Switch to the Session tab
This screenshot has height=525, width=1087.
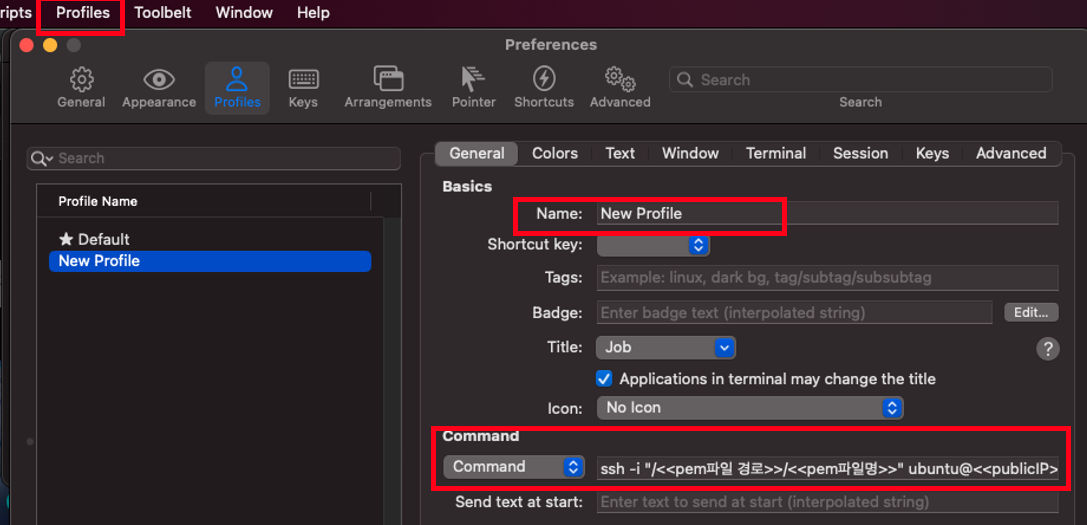coord(860,153)
